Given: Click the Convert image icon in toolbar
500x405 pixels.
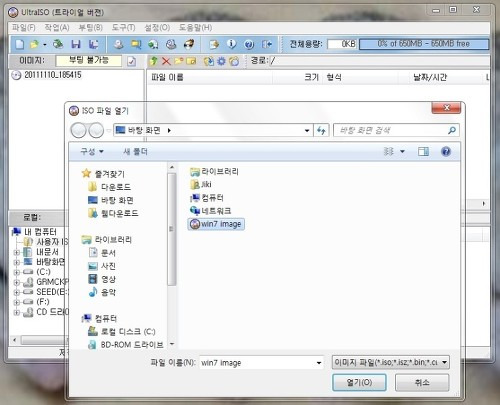Looking at the screenshot, I should (153, 44).
